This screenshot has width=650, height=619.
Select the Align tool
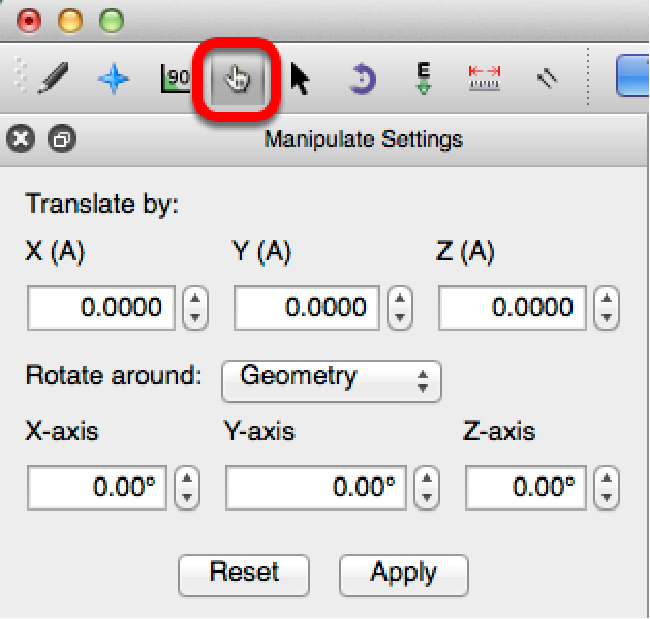(545, 79)
